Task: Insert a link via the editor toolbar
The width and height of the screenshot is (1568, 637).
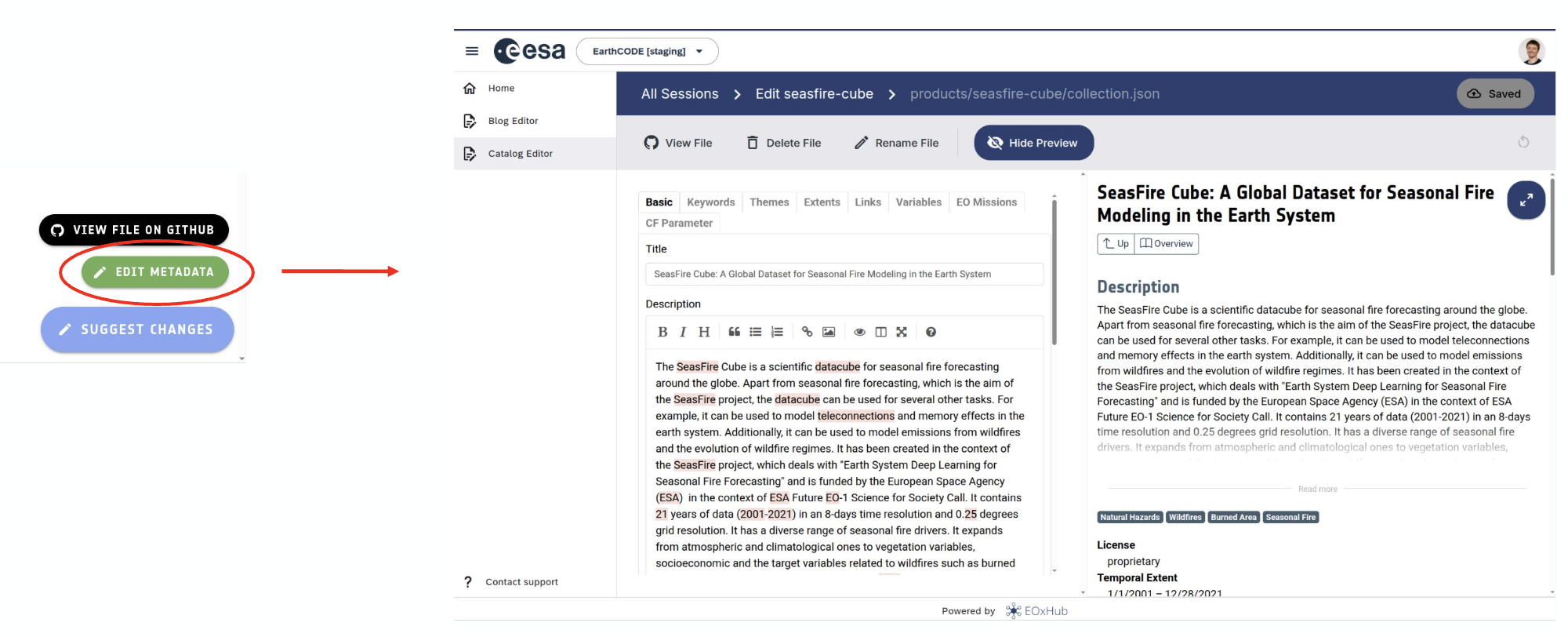Action: [x=807, y=332]
